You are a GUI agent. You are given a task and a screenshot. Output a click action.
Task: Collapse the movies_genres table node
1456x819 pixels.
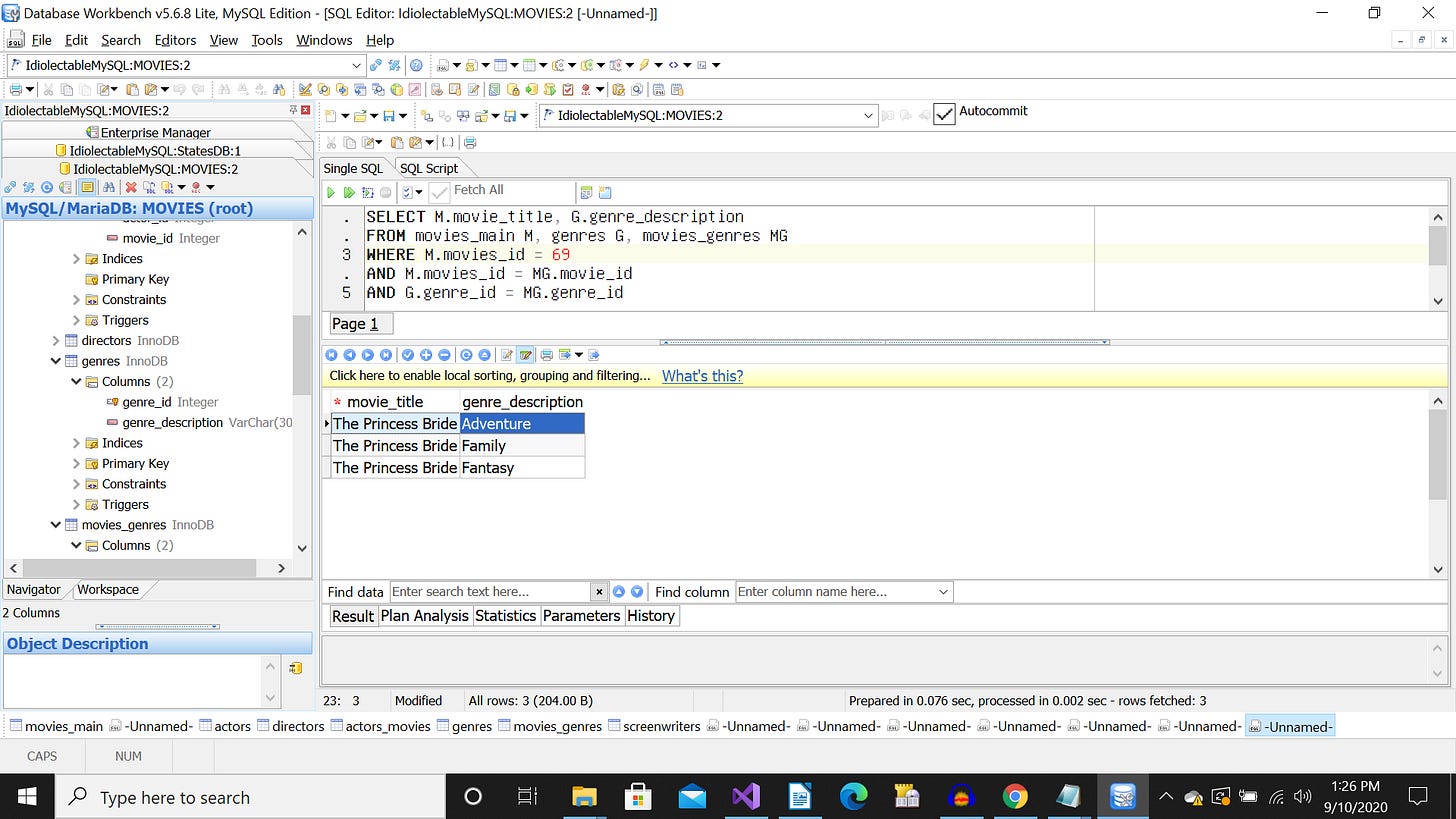click(56, 525)
